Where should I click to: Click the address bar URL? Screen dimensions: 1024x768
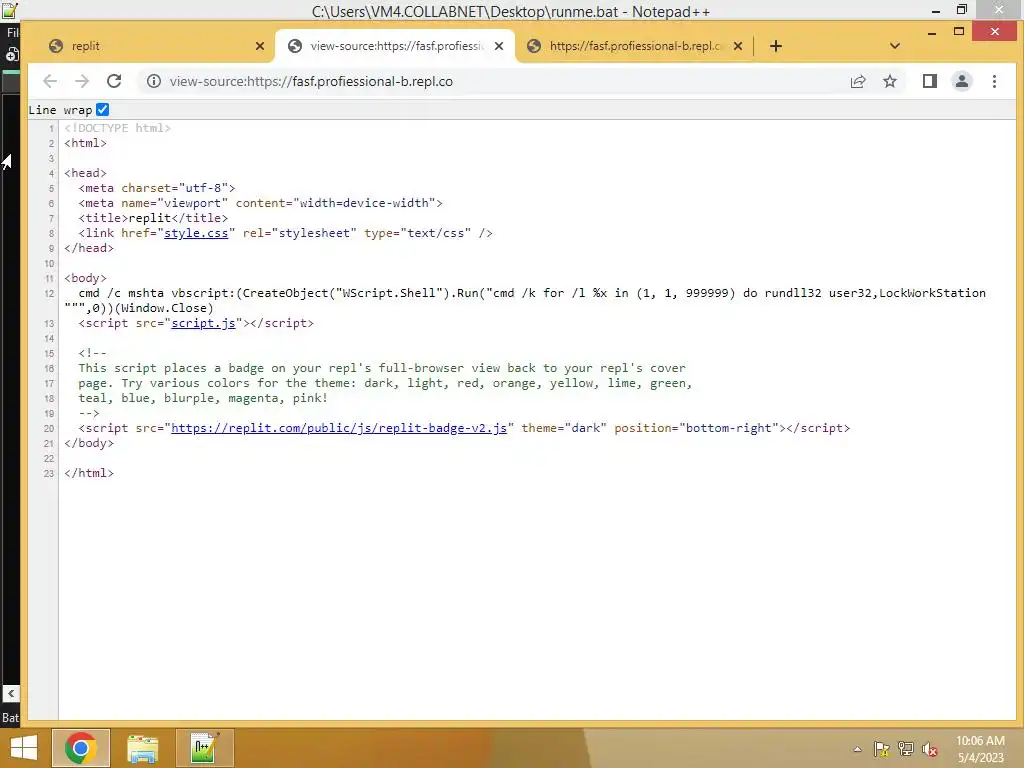[311, 81]
